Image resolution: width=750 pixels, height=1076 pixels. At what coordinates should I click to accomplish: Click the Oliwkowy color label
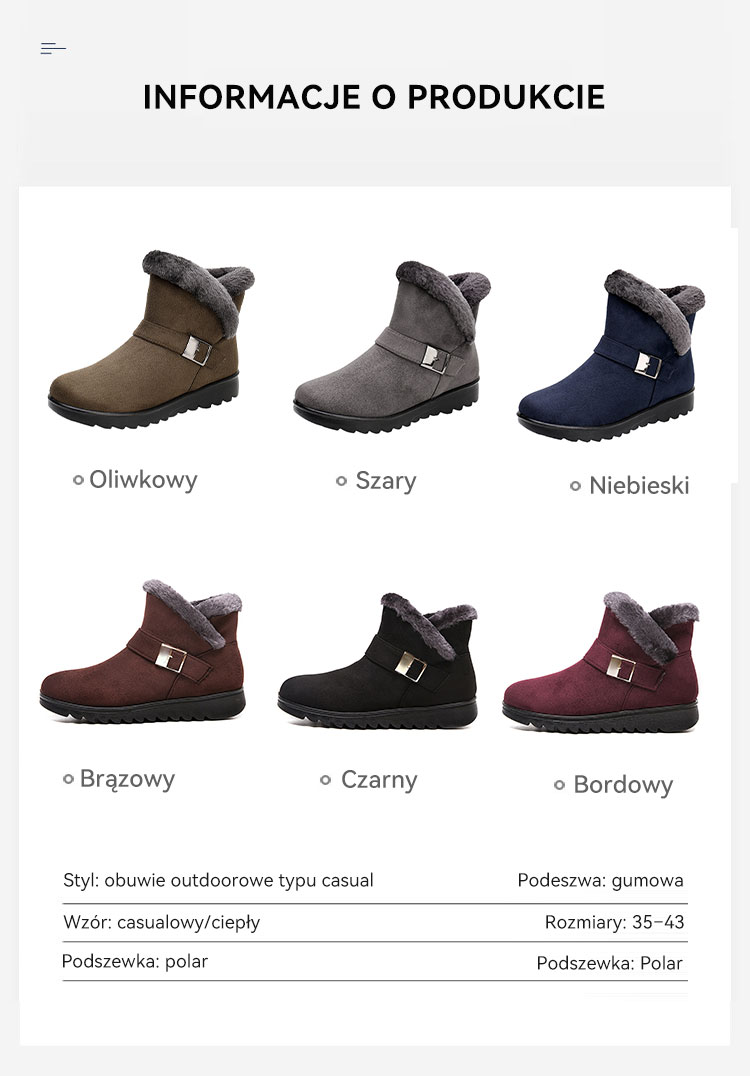[143, 480]
